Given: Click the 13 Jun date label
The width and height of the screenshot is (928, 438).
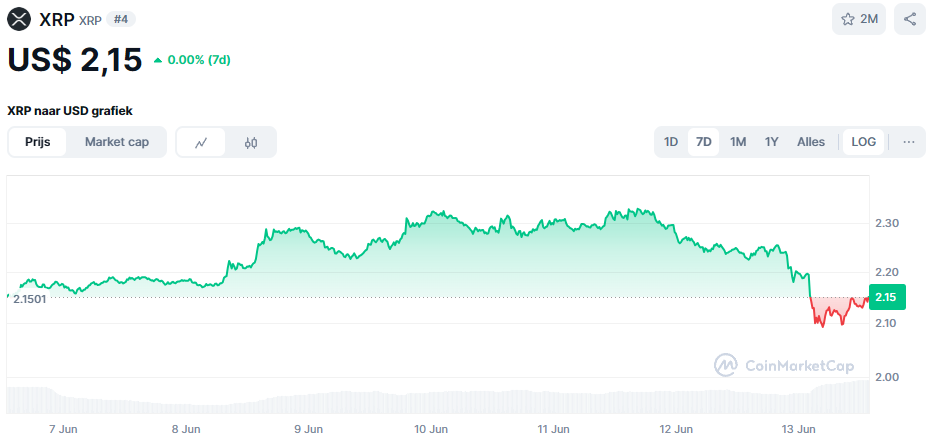Looking at the screenshot, I should click(x=798, y=429).
